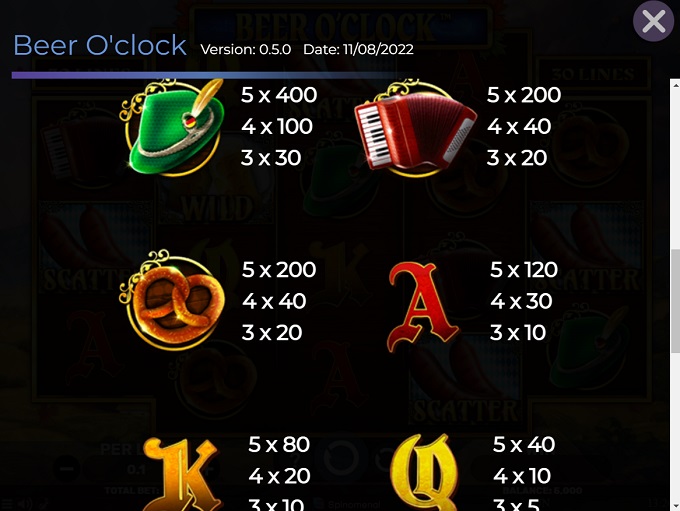
Task: Click the yellow letter Q symbol
Action: [x=424, y=473]
